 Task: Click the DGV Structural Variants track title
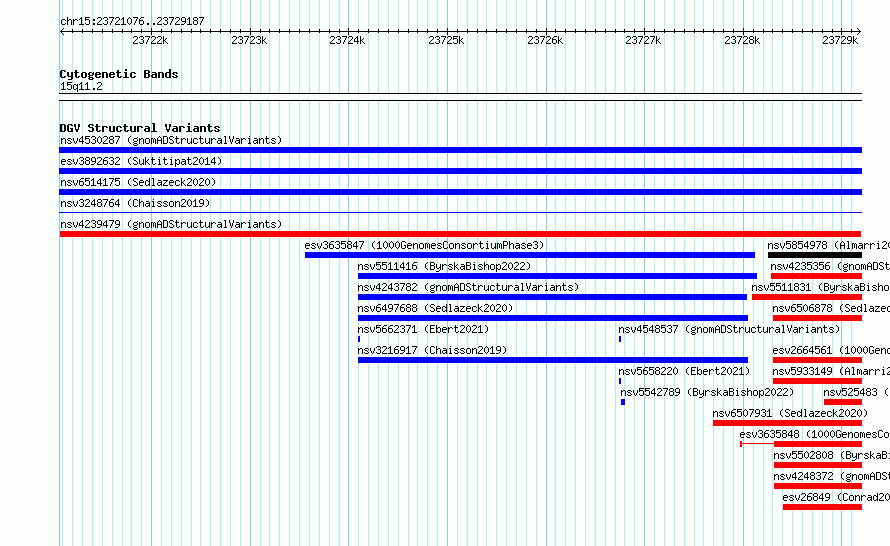140,128
